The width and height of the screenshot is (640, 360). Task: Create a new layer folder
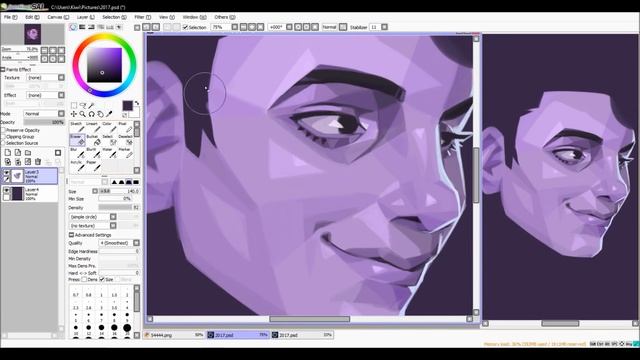pyautogui.click(x=28, y=153)
